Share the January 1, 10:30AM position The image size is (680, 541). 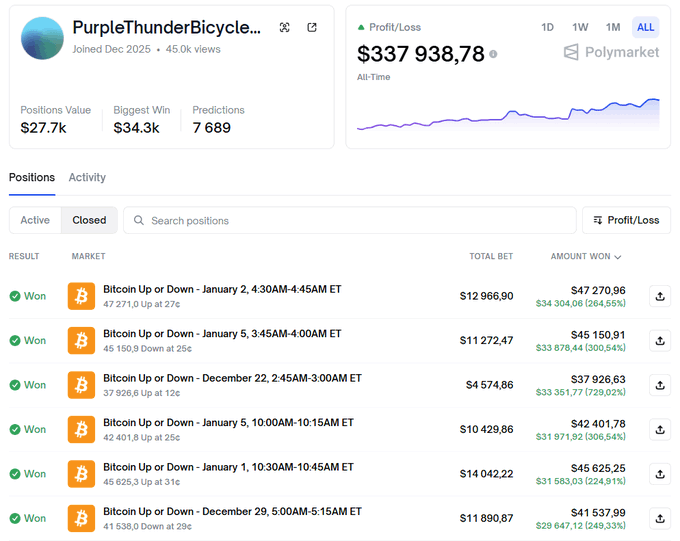point(660,474)
